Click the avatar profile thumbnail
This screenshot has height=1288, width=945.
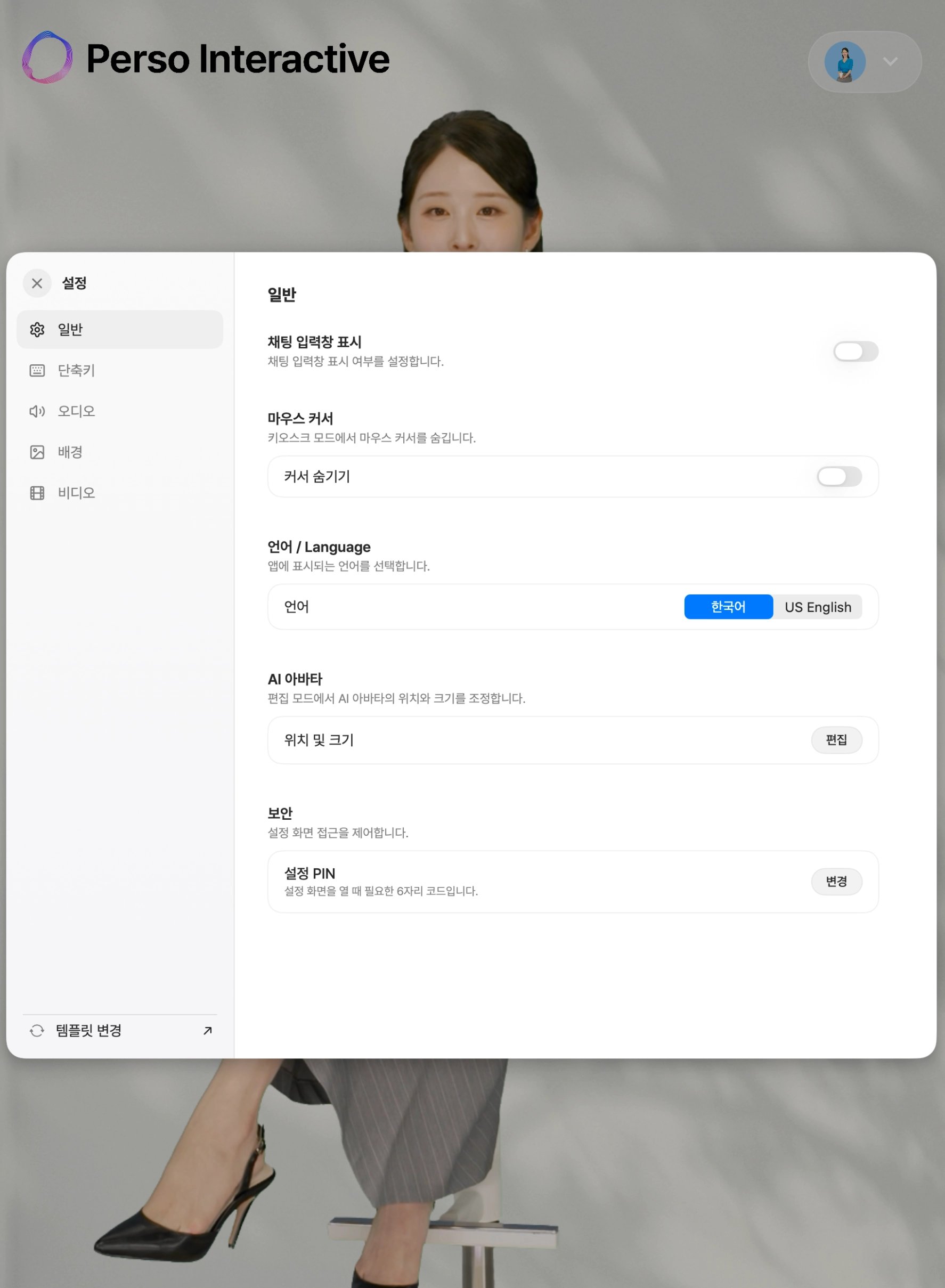click(845, 62)
